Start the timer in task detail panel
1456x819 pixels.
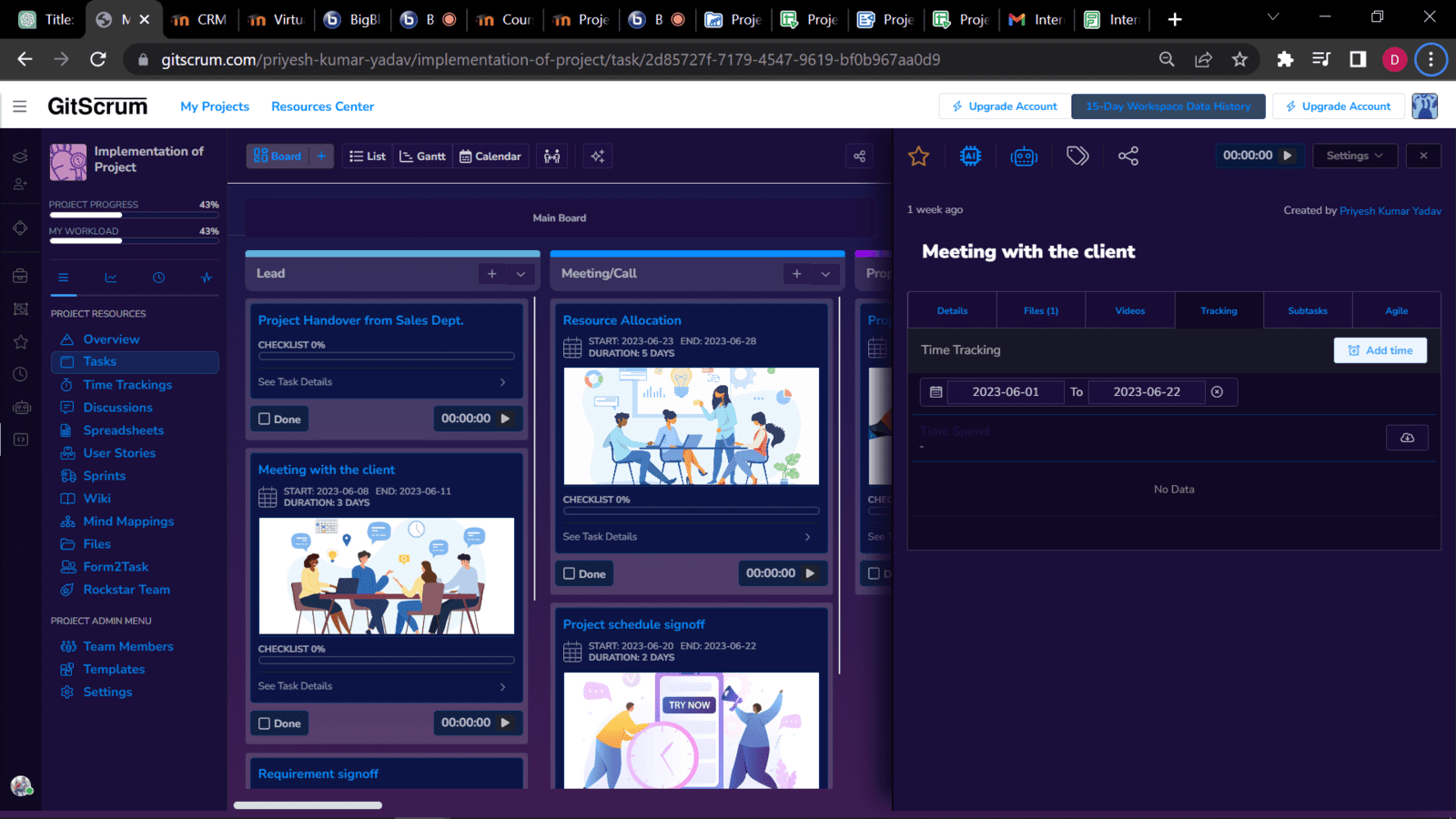coord(1288,156)
